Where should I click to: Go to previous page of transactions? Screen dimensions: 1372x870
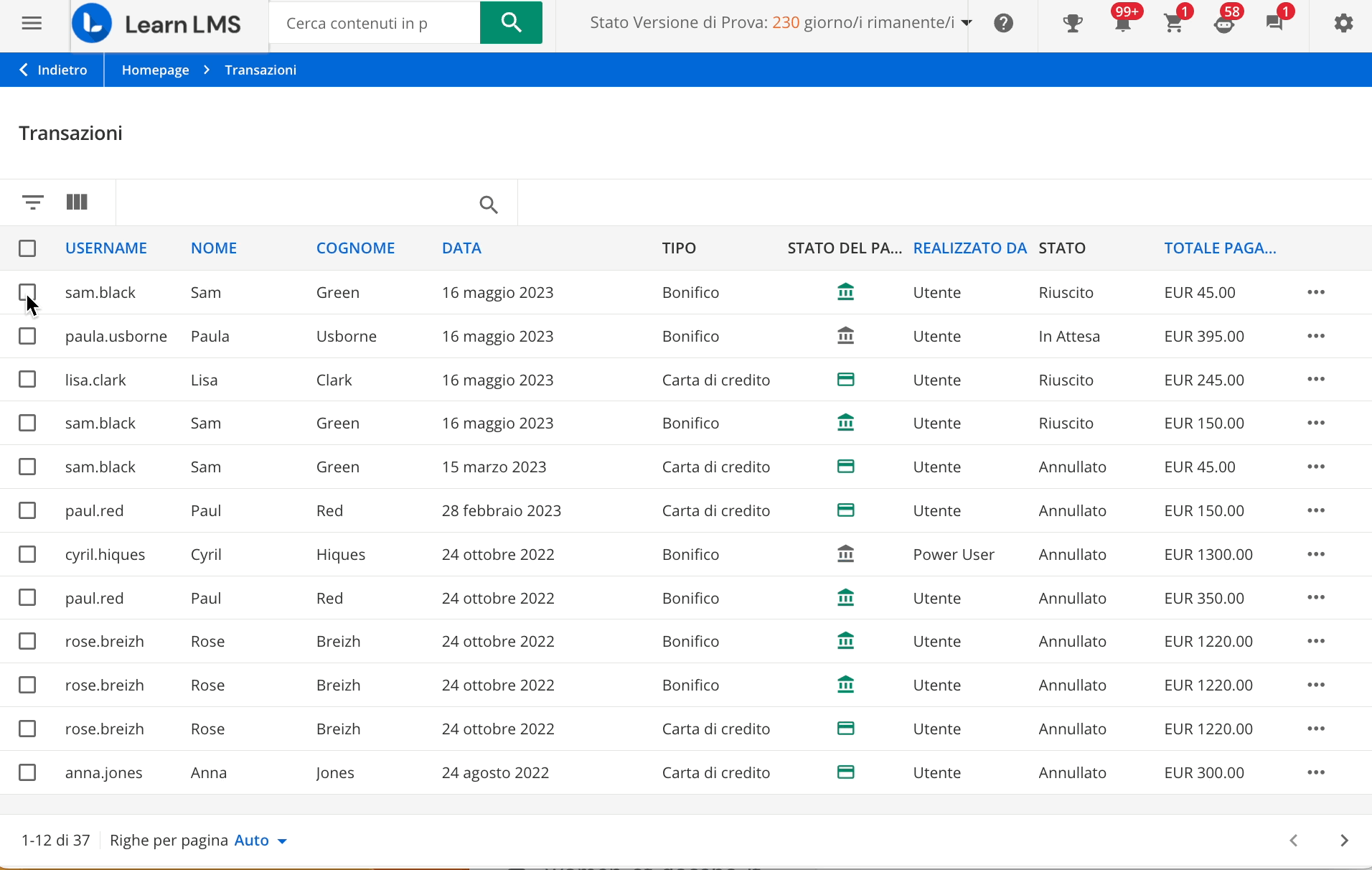point(1294,841)
